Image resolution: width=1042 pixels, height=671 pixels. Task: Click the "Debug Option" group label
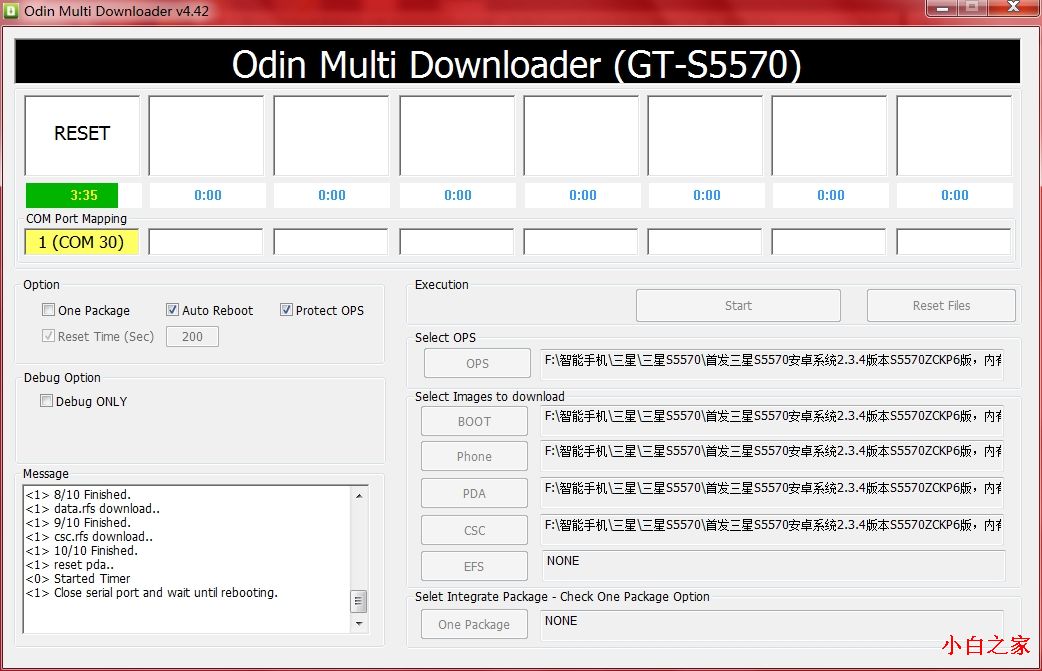coord(62,377)
